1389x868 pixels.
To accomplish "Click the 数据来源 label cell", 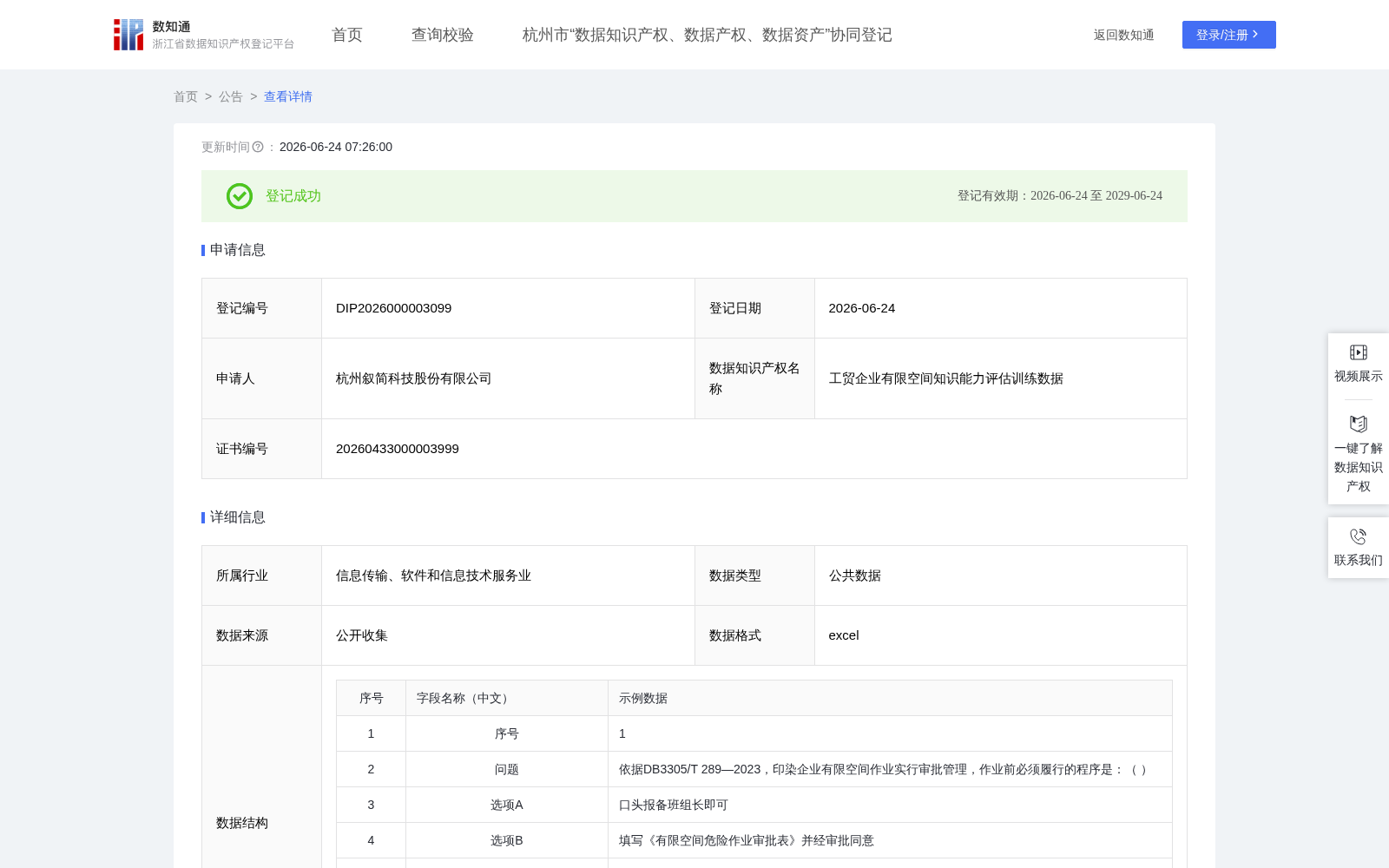I will [x=261, y=635].
